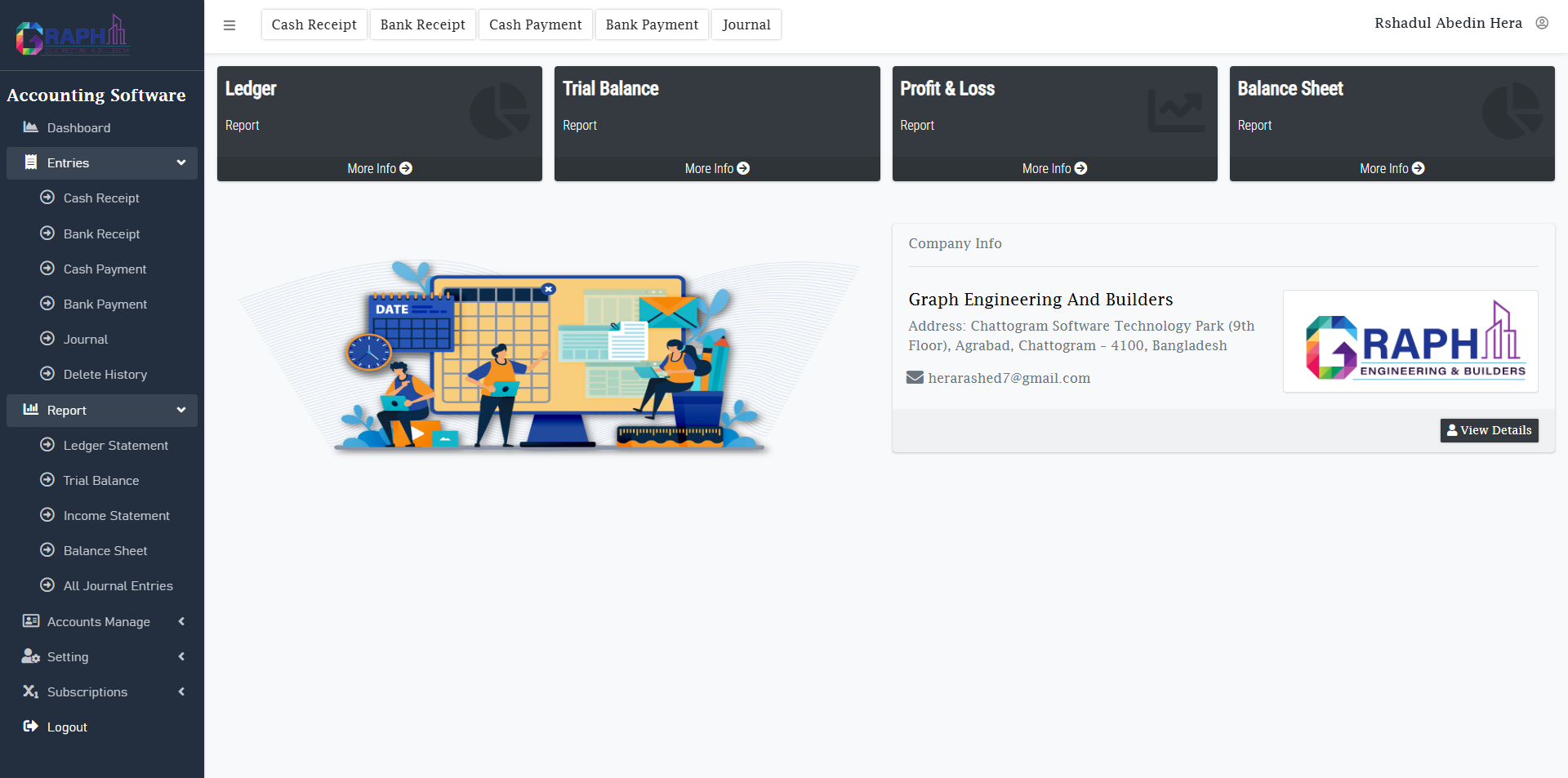Click the Setting users-cog icon in sidebar
The height and width of the screenshot is (778, 1568).
pyautogui.click(x=31, y=656)
